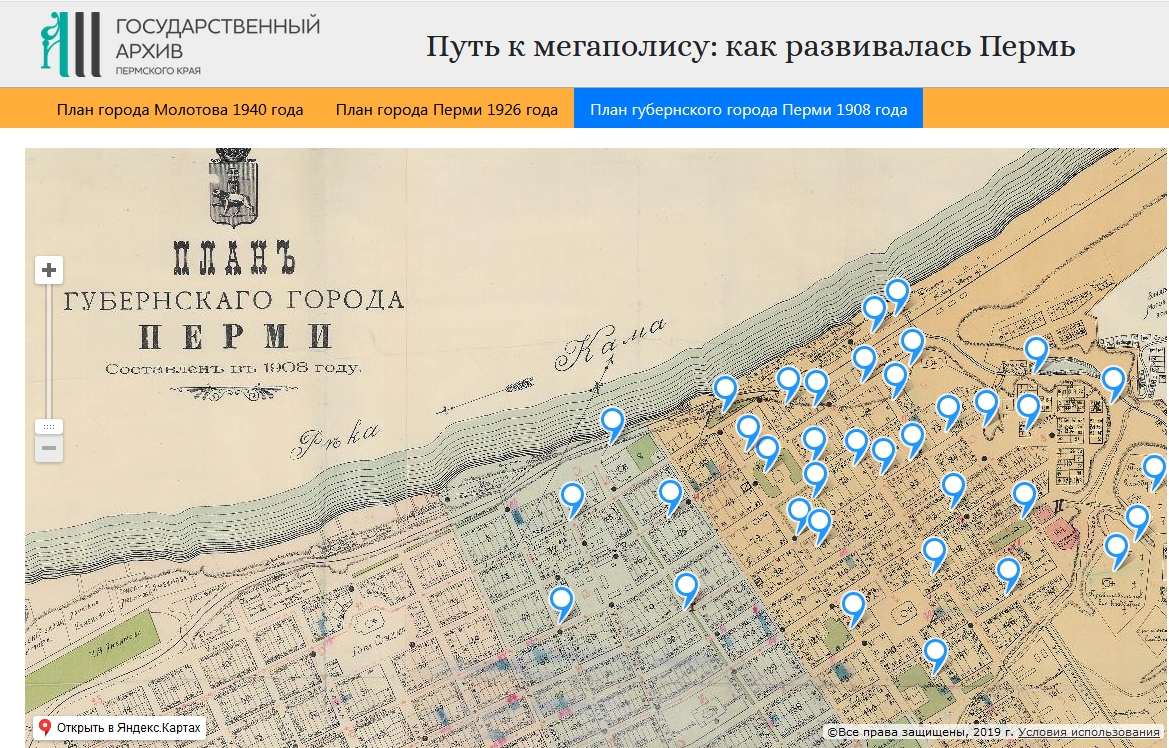The width and height of the screenshot is (1169, 748).
Task: Switch to План города Перми 1926 года tab
Action: click(x=447, y=110)
